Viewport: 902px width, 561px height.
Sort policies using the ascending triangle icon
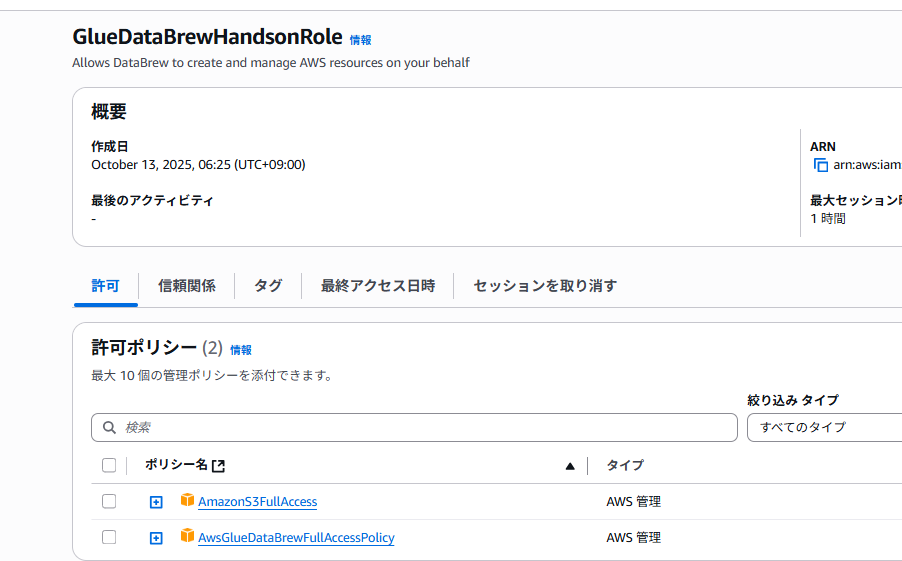pos(570,465)
